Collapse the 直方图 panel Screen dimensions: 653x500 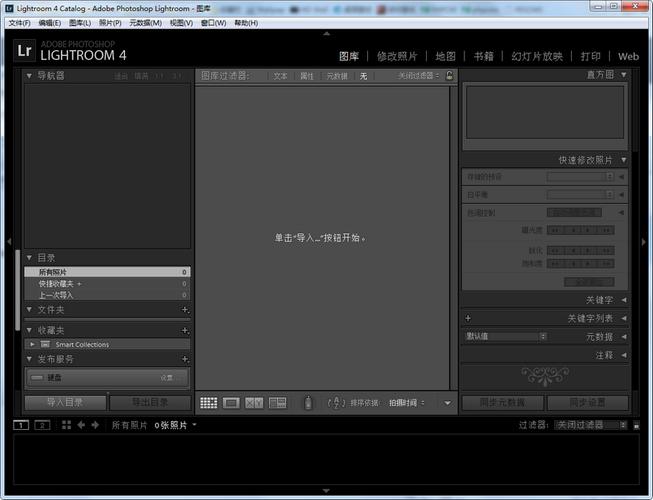(623, 75)
